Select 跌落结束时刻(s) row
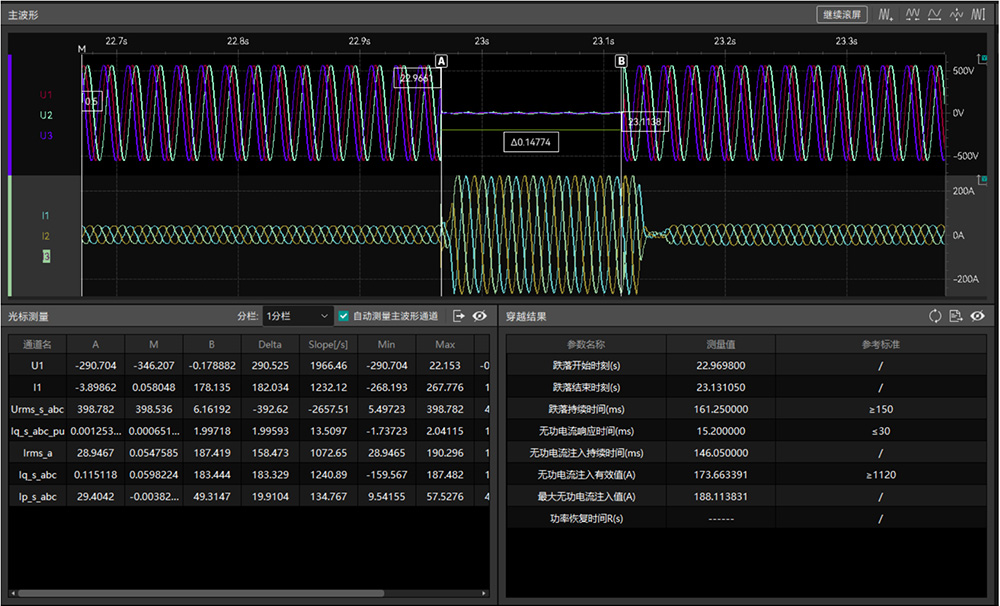The image size is (1000, 606). click(746, 387)
